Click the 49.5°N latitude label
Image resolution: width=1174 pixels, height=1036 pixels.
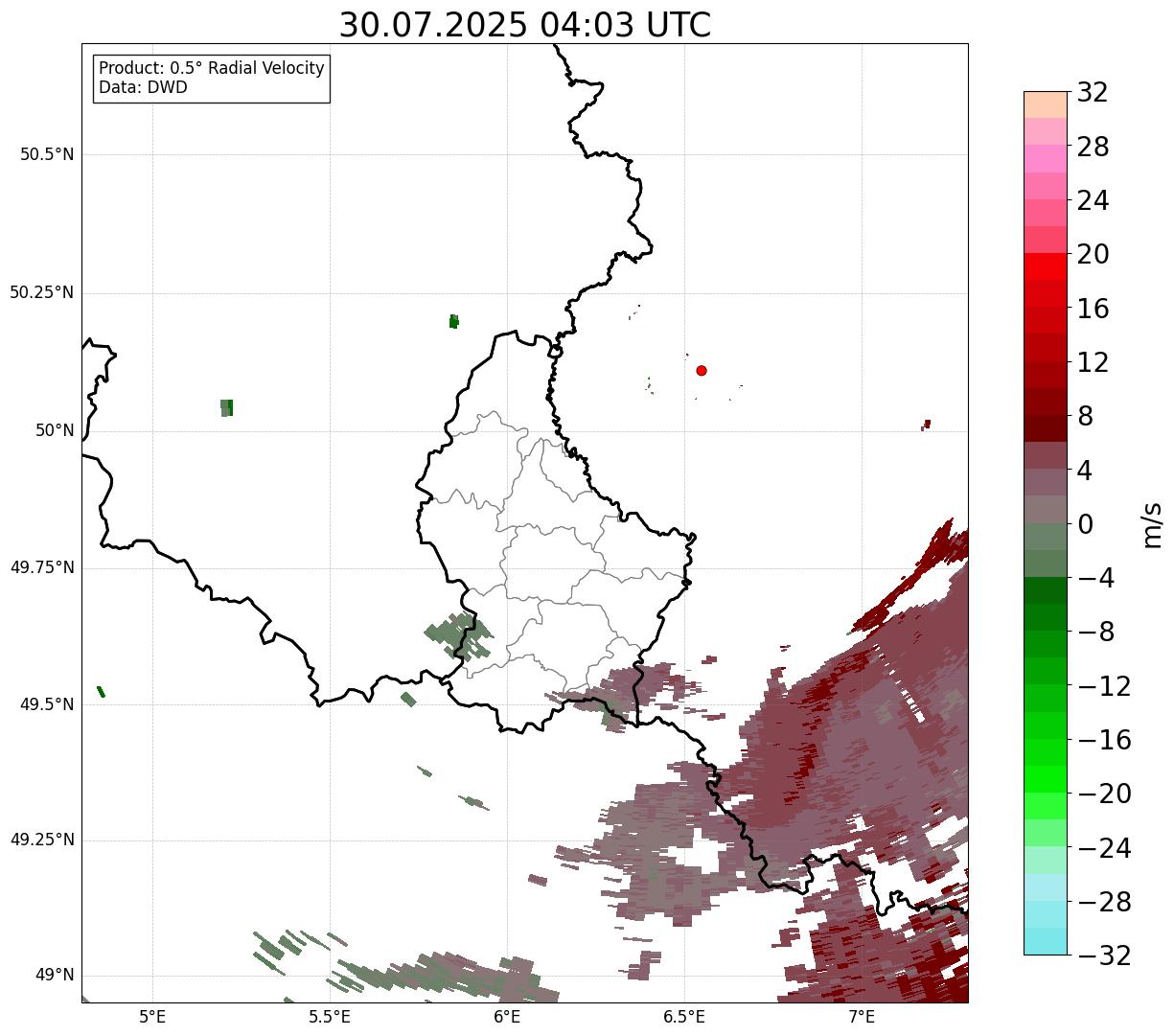tap(47, 704)
